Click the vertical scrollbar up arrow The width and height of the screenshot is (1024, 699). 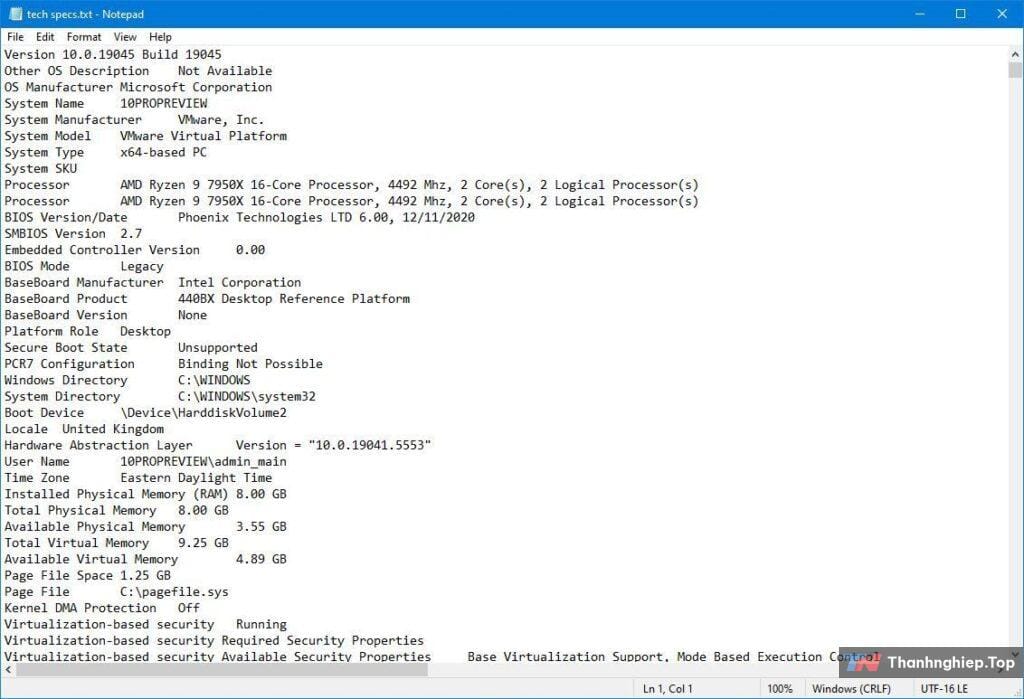click(x=1015, y=54)
